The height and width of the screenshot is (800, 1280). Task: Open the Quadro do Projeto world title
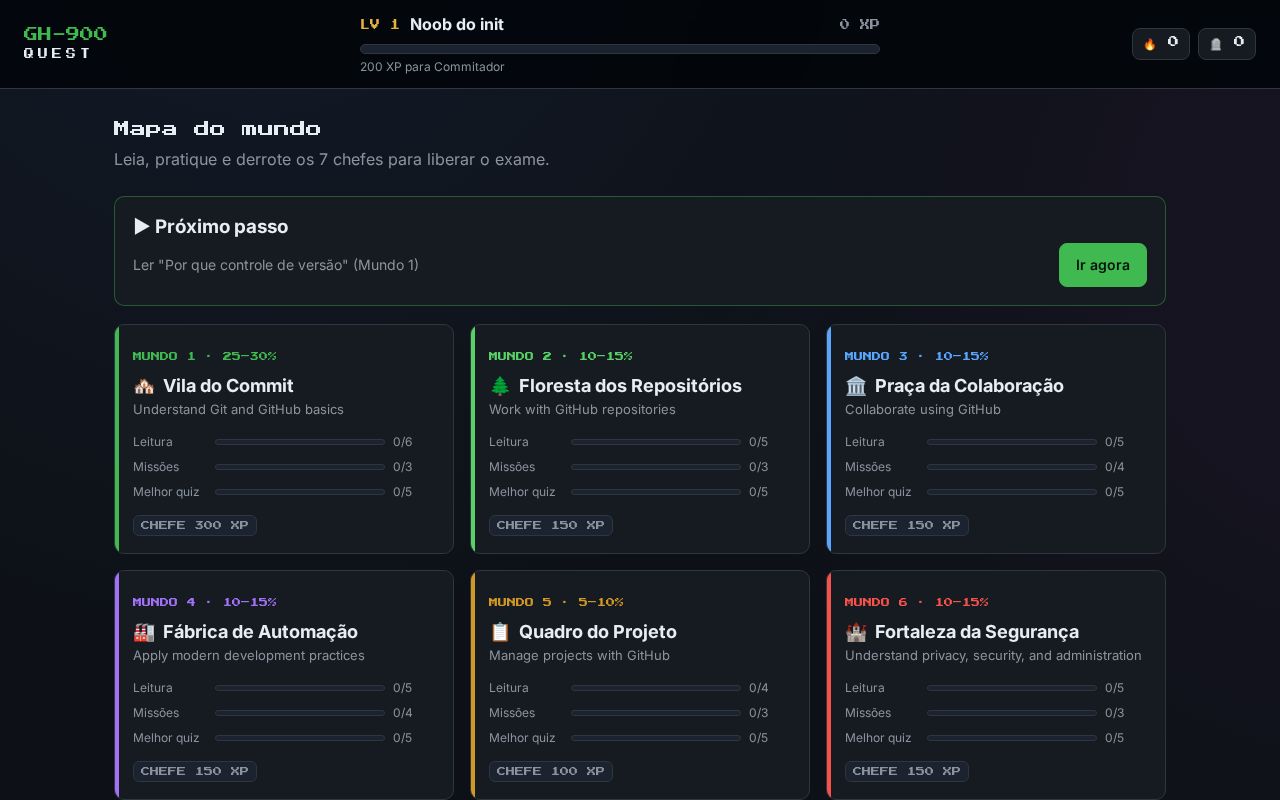coord(598,632)
